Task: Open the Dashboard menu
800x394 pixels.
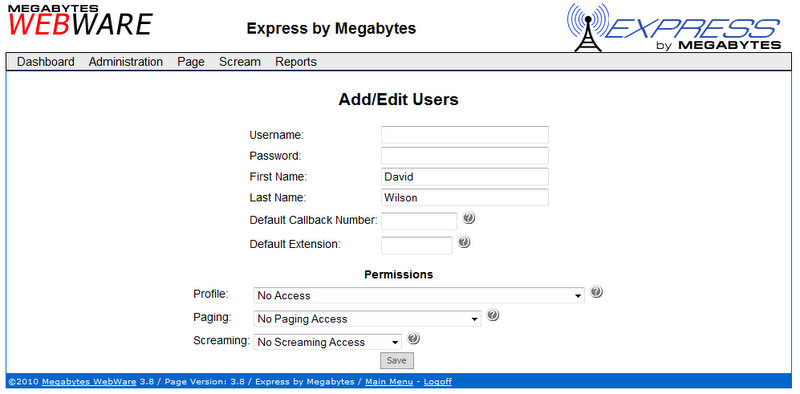Action: 45,62
